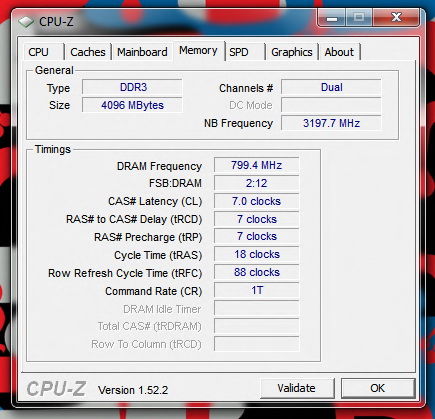Click the Validate button
Viewport: 435px width, 419px height.
[297, 388]
